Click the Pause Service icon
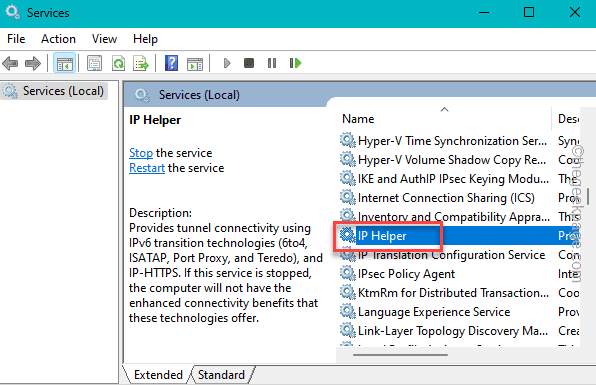Screen dimensions: 596x385 [272, 63]
